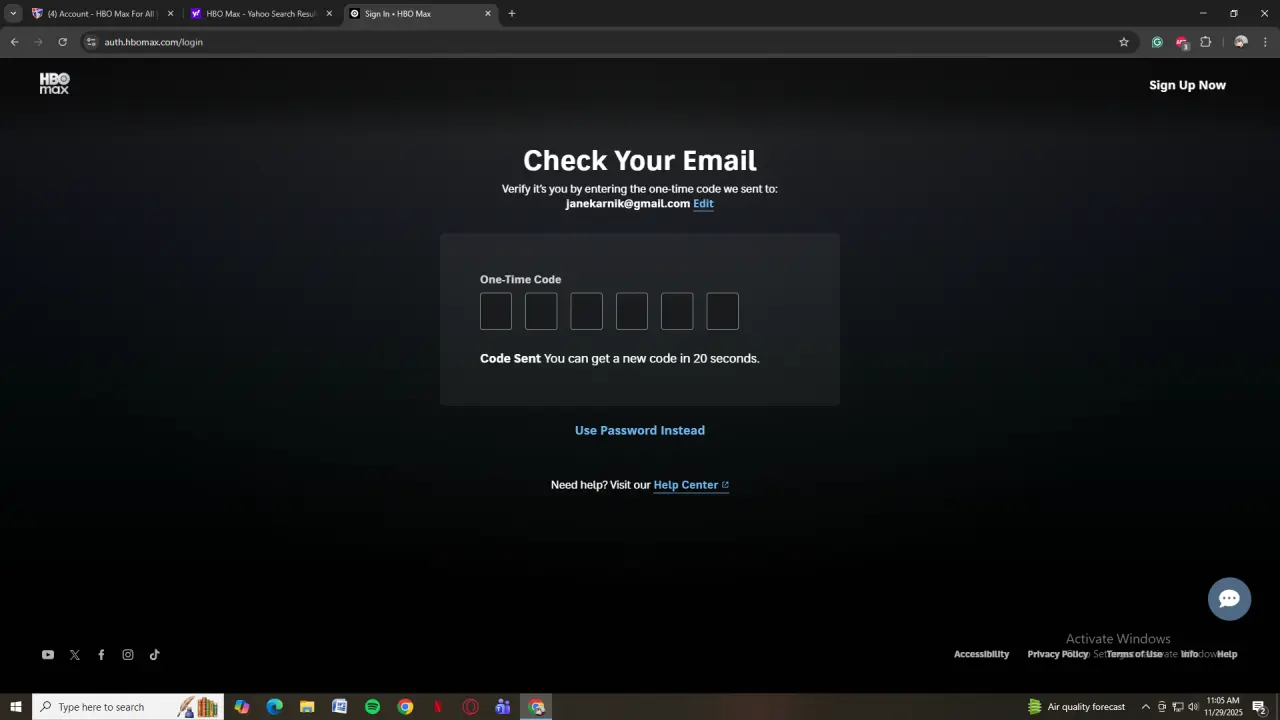
Task: Open the Accessibility footer link
Action: [x=981, y=654]
